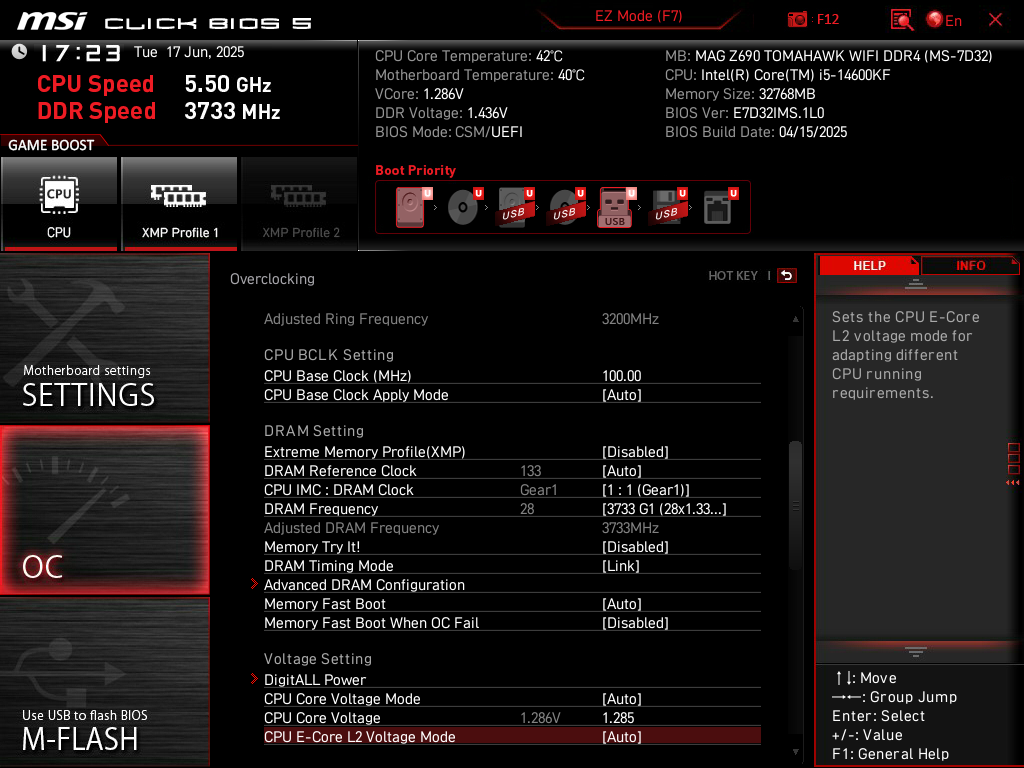Change Extreme Memory Profile(XMP) setting

pos(512,452)
